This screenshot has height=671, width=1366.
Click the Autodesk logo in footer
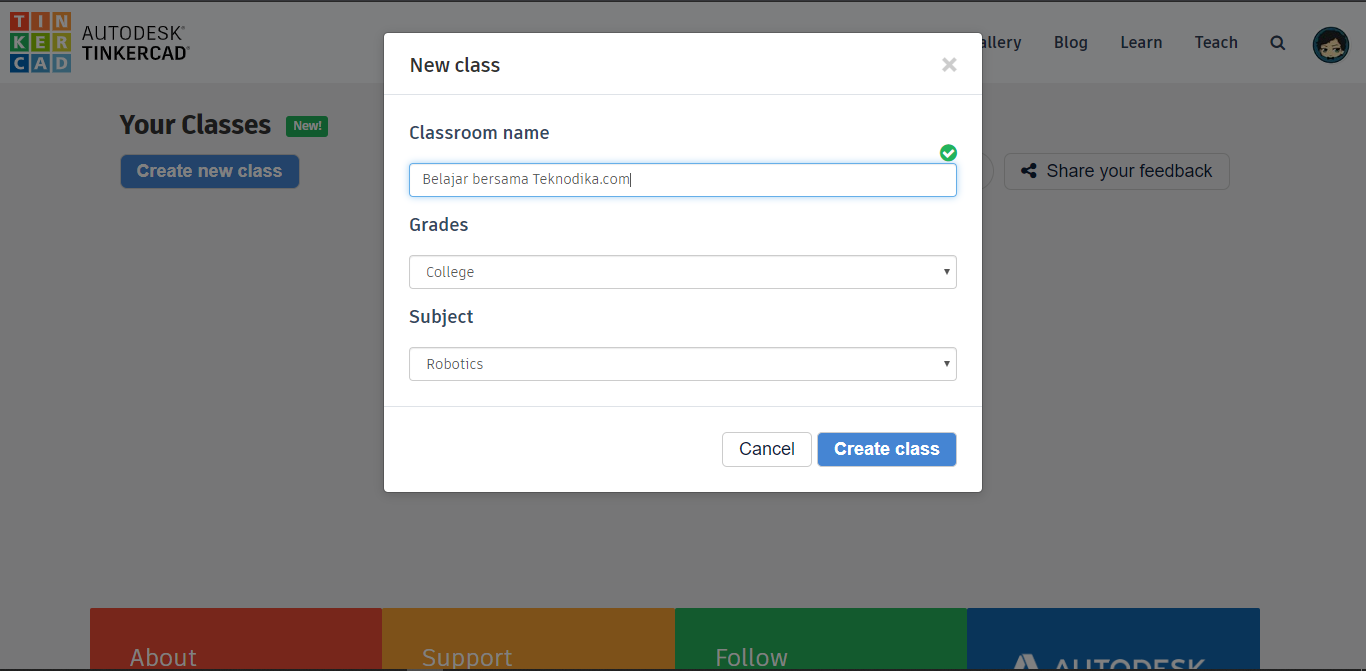(1112, 661)
